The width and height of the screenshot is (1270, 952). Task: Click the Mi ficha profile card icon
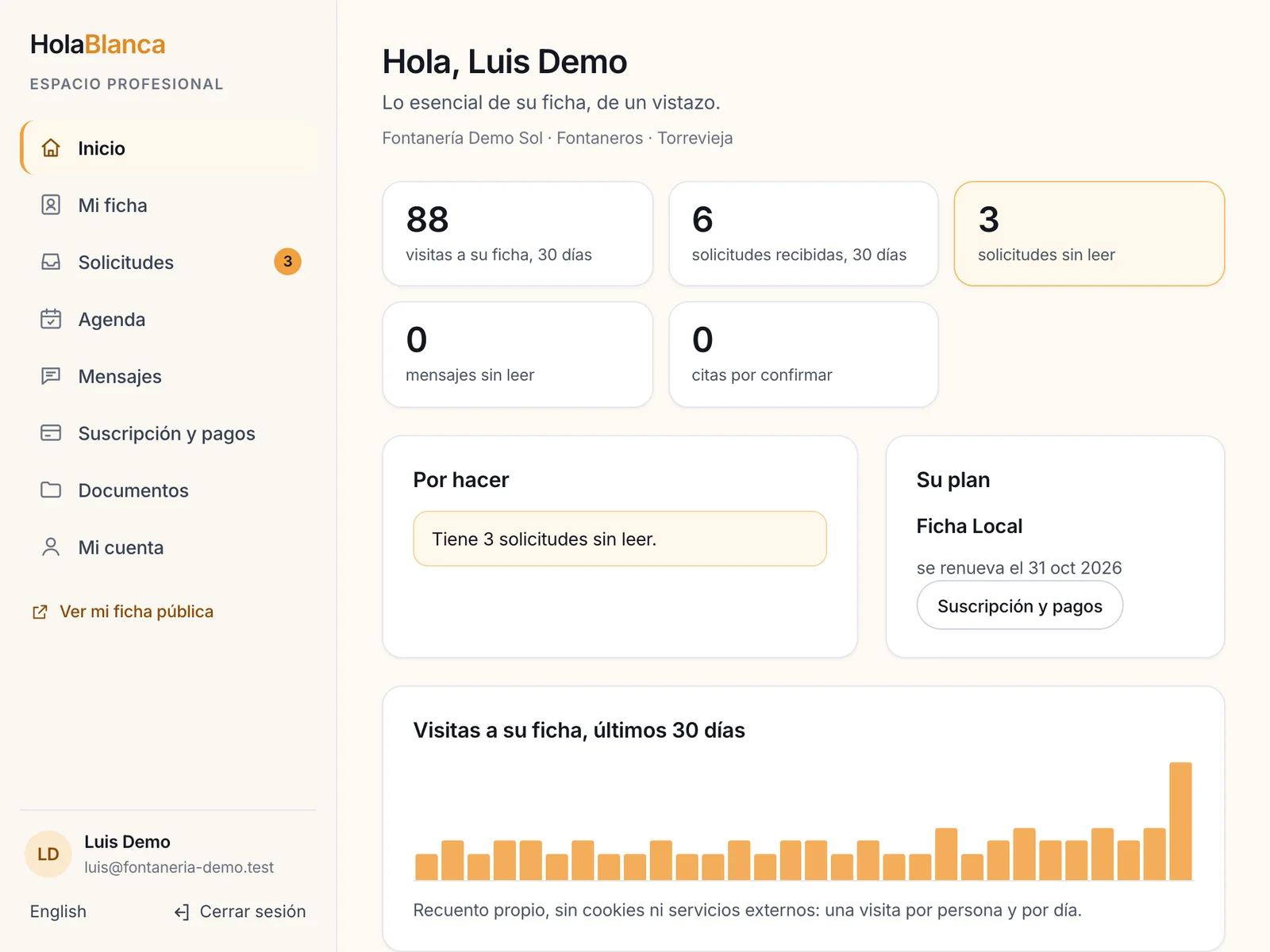[x=51, y=205]
